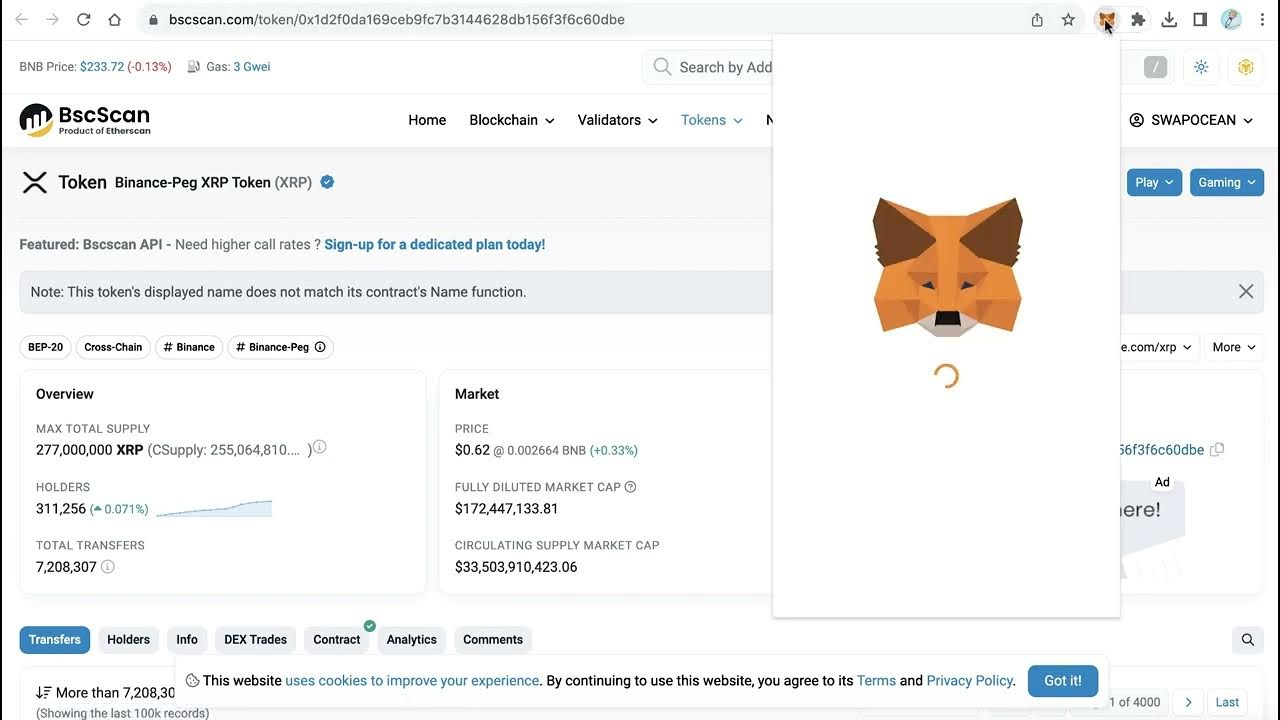This screenshot has width=1280, height=720.
Task: Switch to the Info tab
Action: (187, 640)
